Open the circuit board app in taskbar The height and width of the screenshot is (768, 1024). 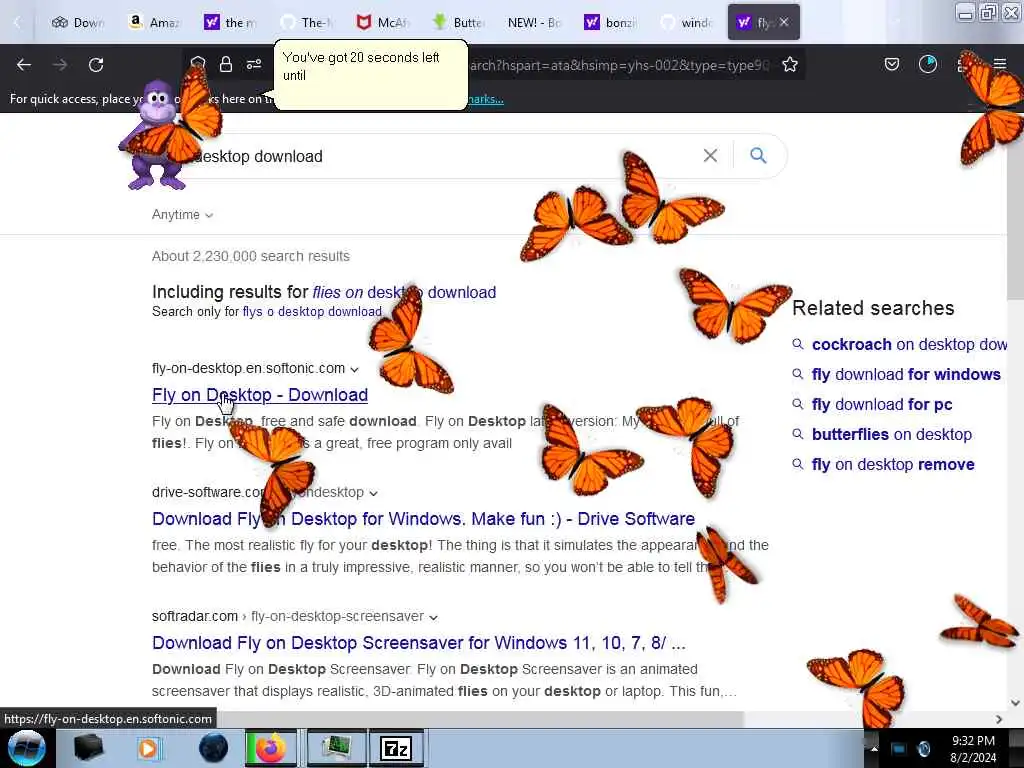tap(336, 748)
